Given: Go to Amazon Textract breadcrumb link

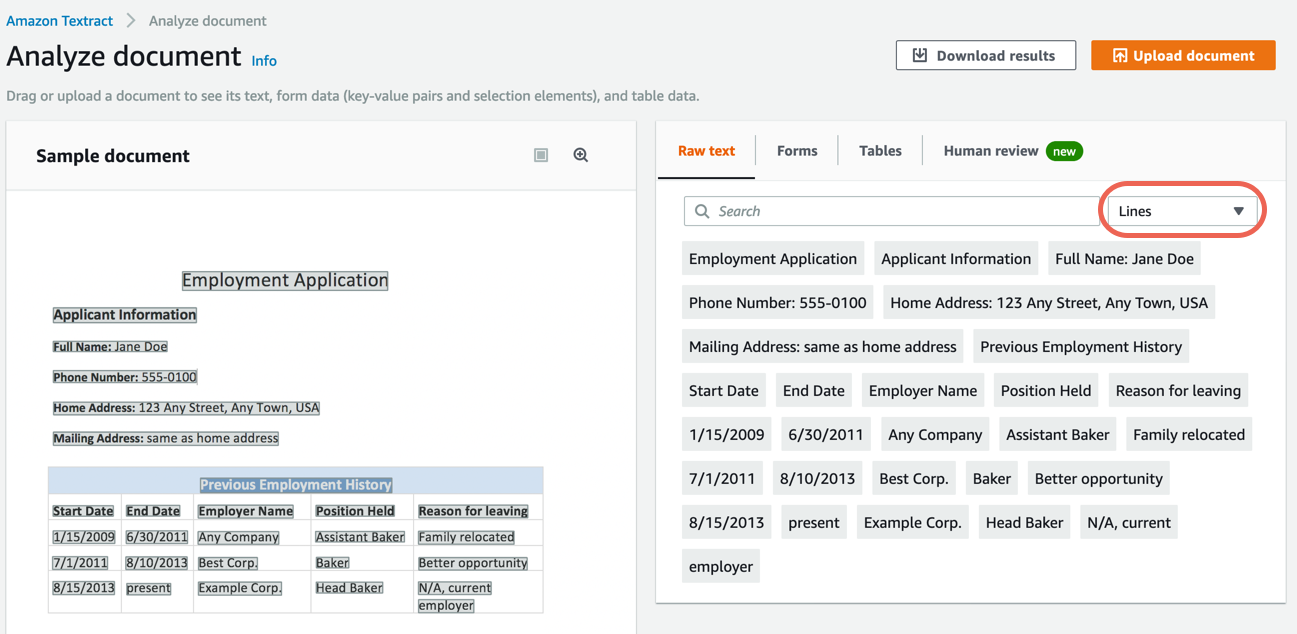Looking at the screenshot, I should tap(59, 21).
